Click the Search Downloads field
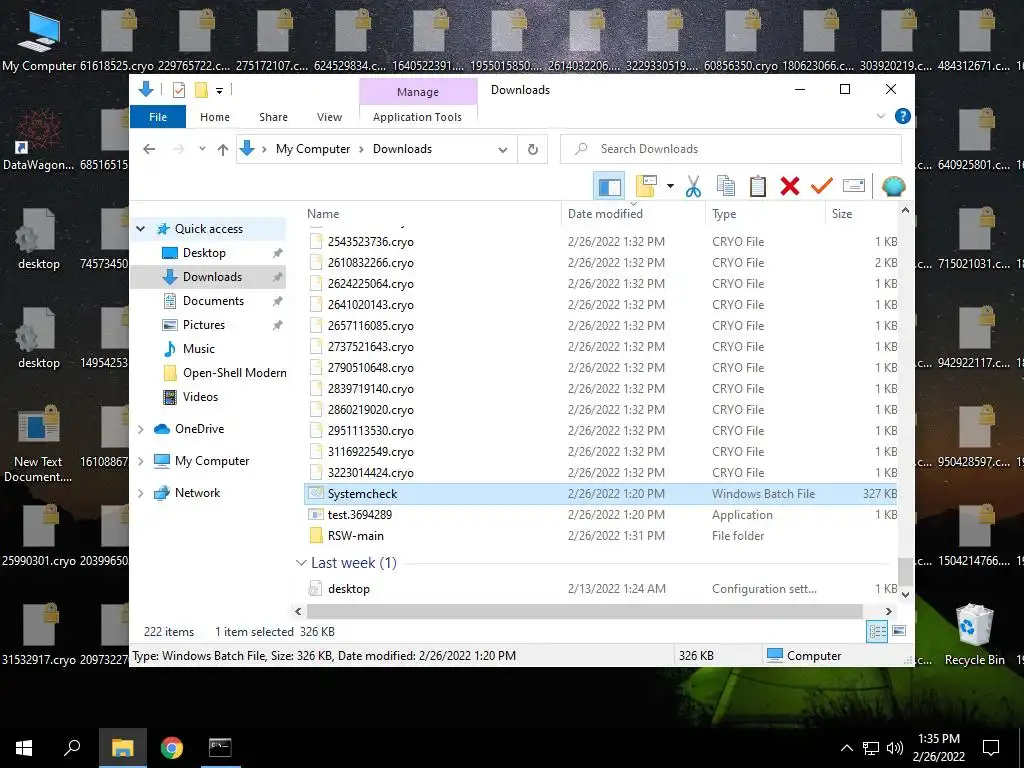This screenshot has height=768, width=1024. (x=731, y=149)
